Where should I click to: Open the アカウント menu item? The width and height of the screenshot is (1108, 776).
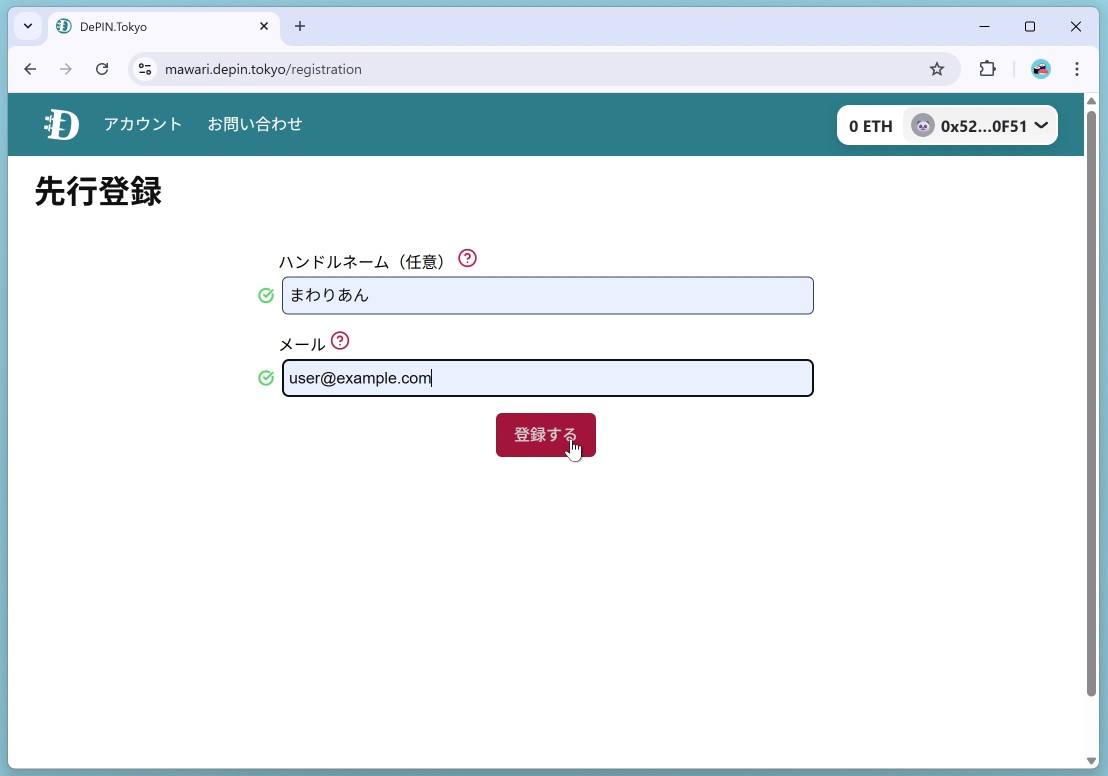tap(143, 124)
